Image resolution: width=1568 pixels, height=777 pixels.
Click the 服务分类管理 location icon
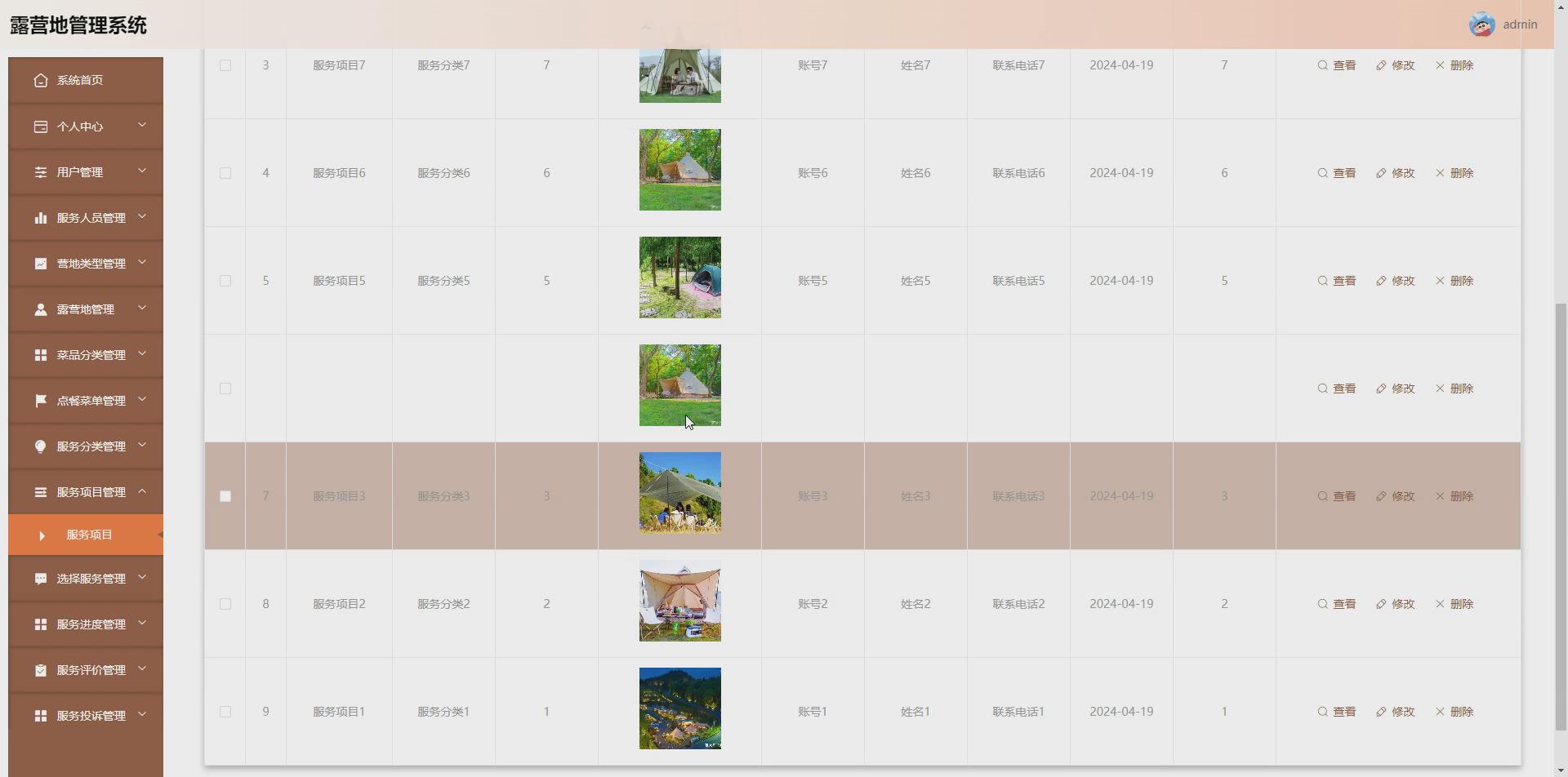point(41,446)
